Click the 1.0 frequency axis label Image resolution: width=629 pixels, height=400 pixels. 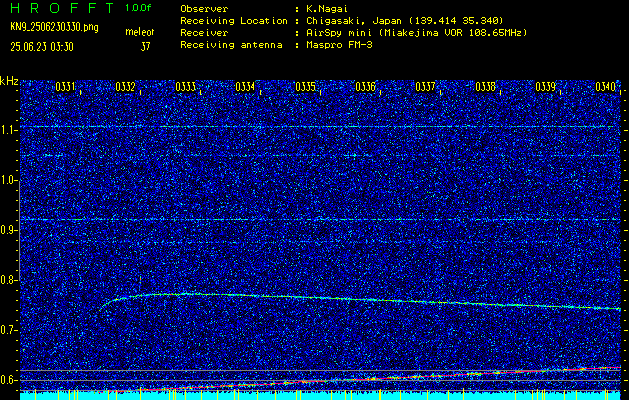coord(9,181)
